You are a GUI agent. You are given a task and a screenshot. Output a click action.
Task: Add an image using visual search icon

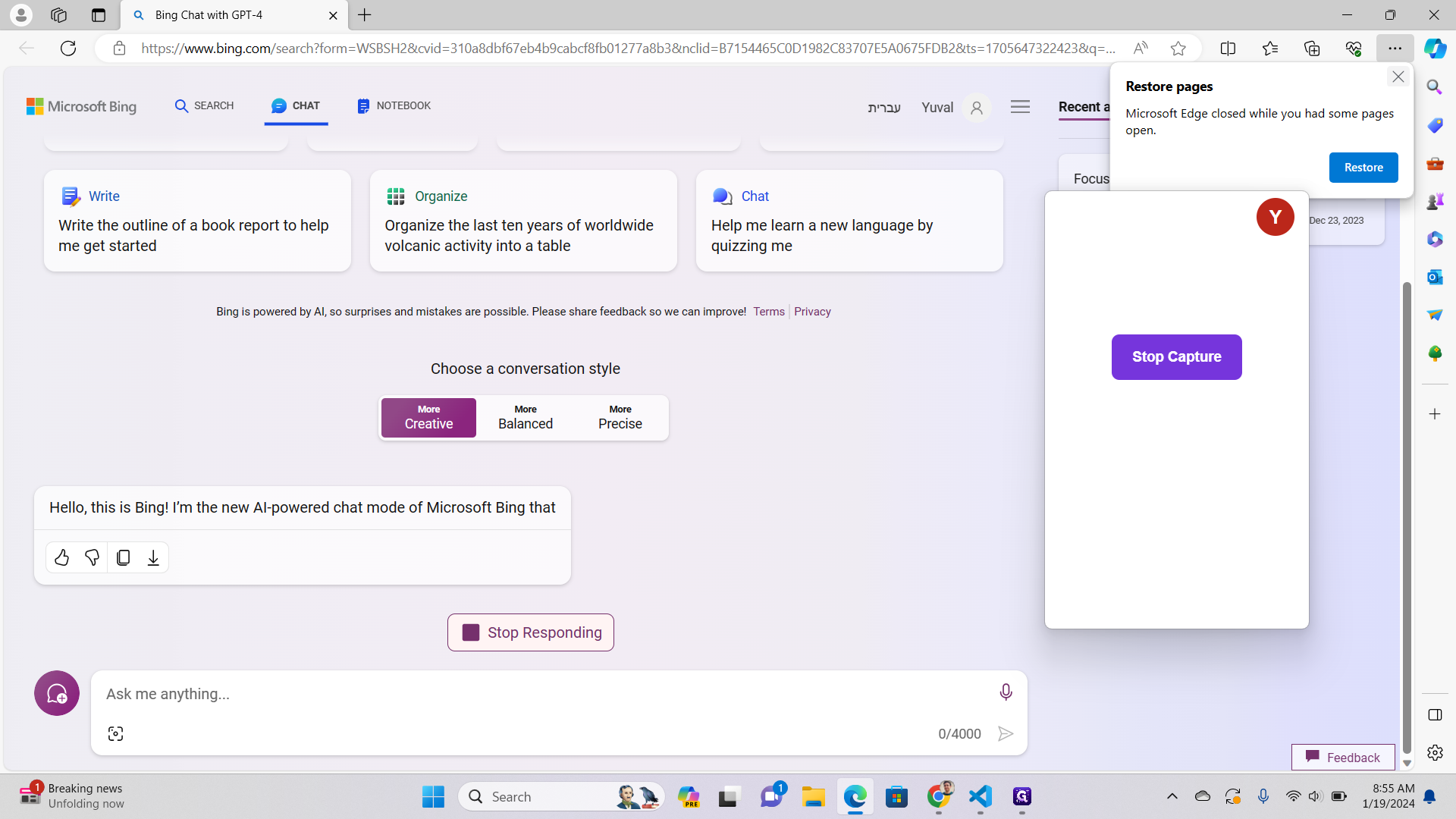tap(115, 733)
